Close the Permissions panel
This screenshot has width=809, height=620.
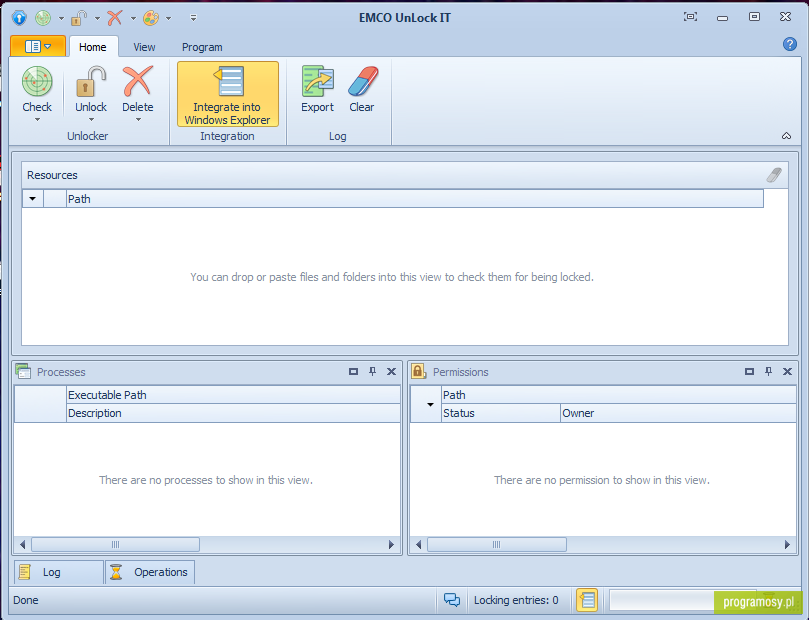click(x=787, y=371)
